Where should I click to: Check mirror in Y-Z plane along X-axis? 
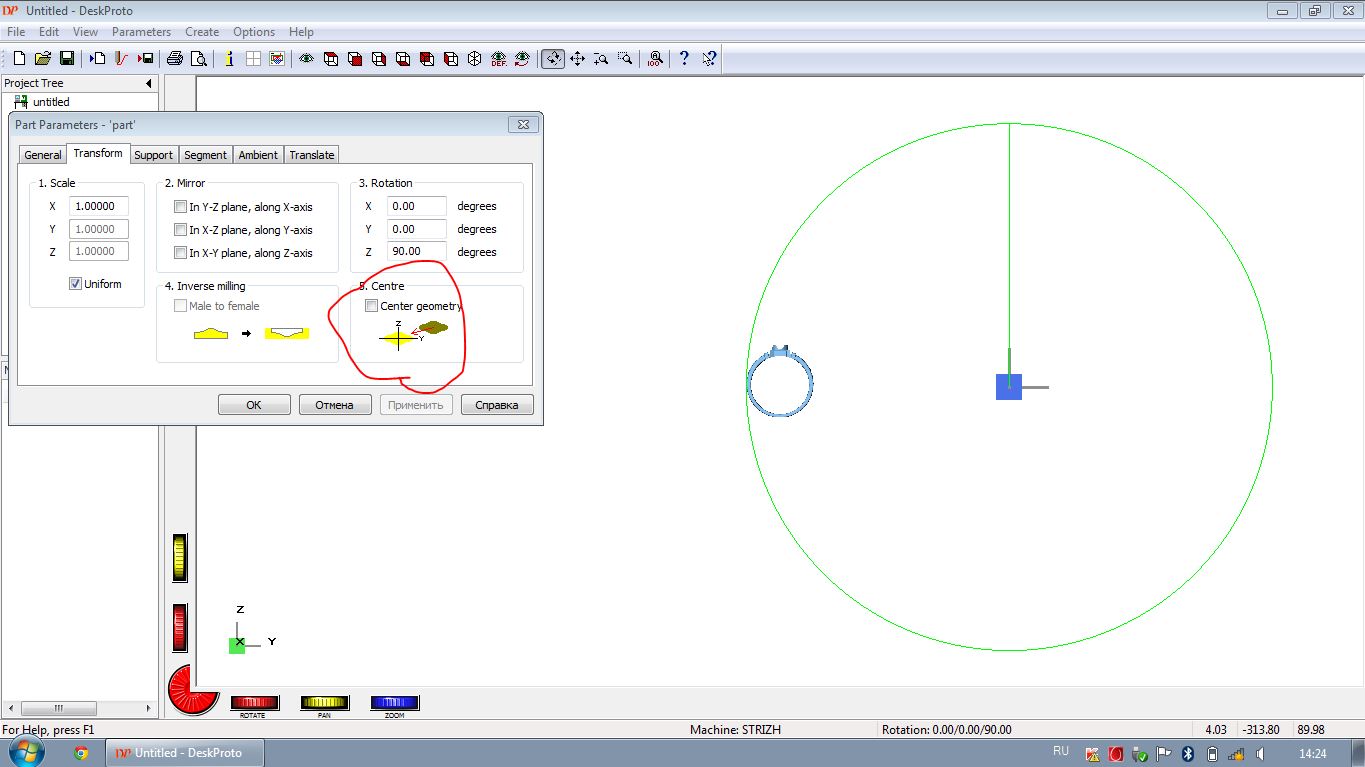coord(181,207)
